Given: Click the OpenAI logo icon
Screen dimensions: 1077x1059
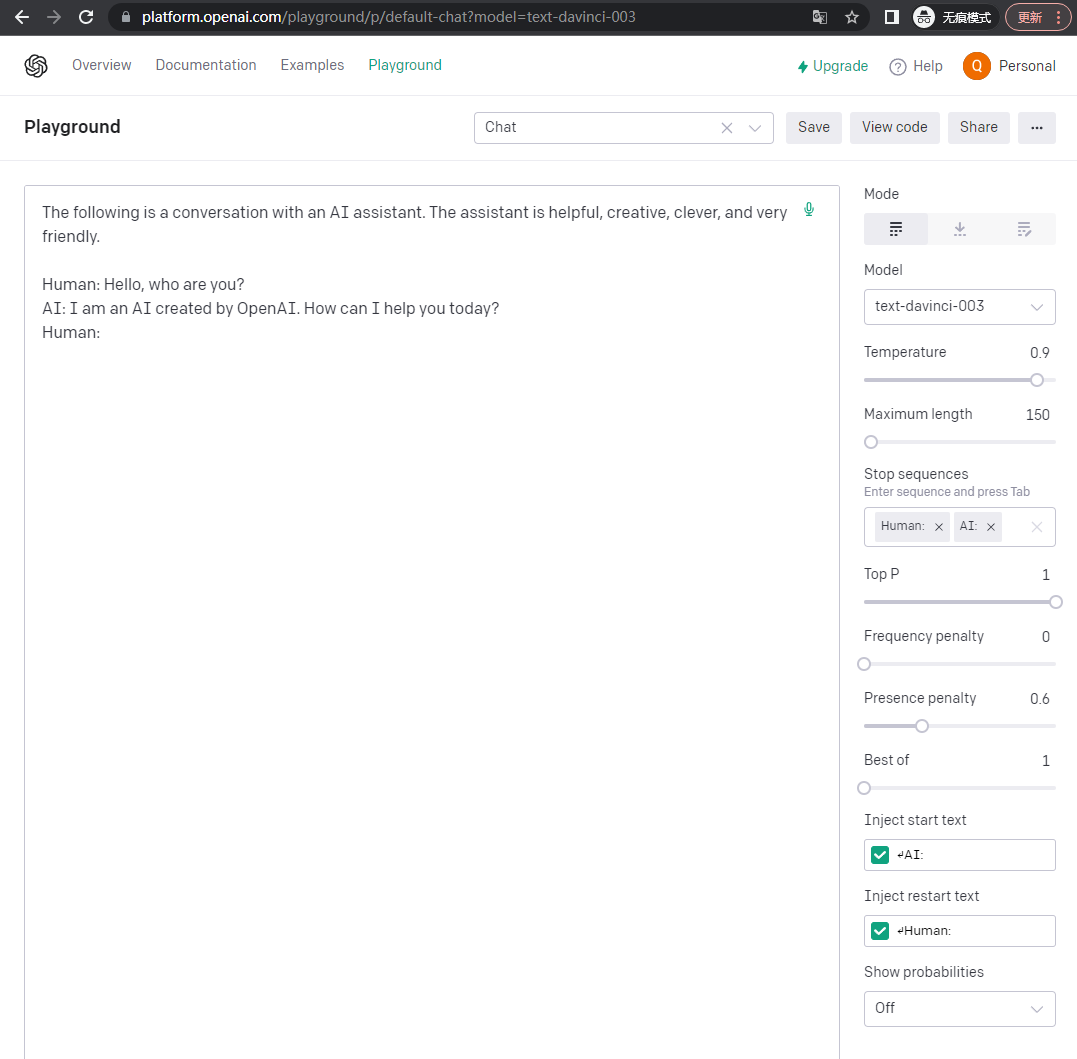Looking at the screenshot, I should tap(36, 66).
